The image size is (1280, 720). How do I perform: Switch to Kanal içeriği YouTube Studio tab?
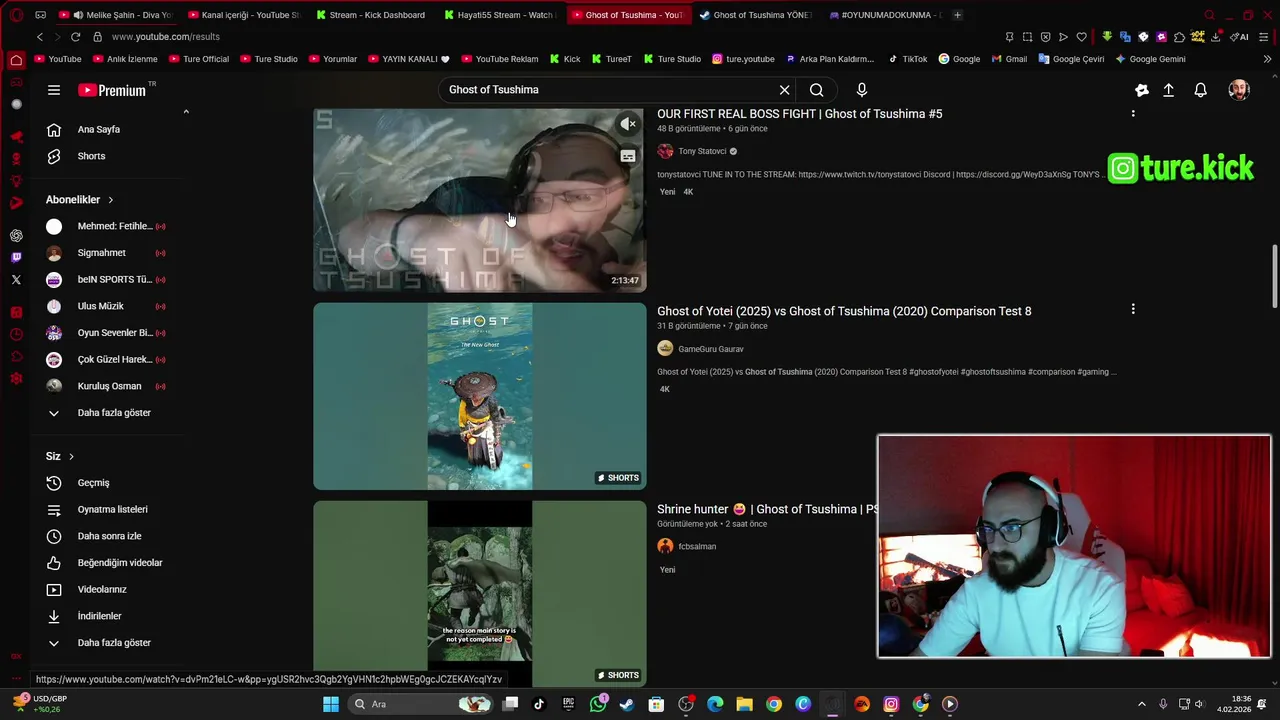pos(243,15)
